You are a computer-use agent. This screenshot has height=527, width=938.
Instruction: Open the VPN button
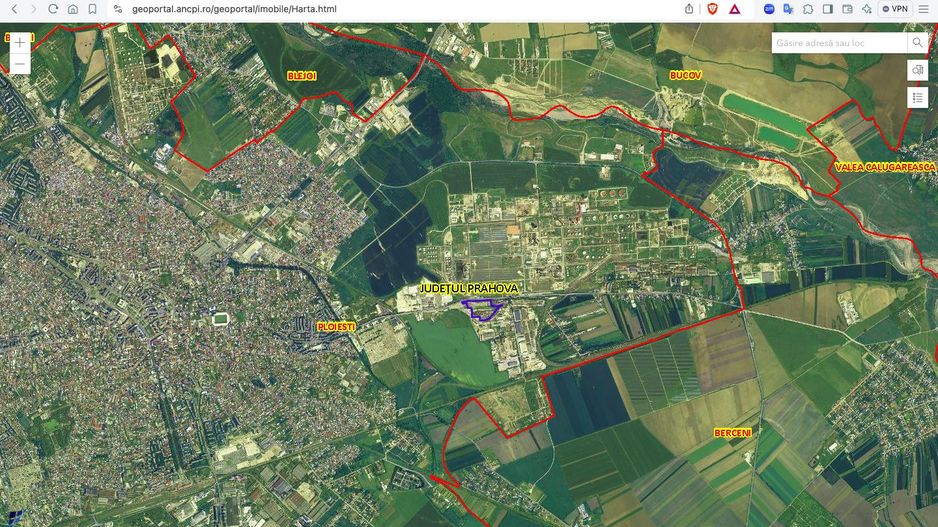(896, 9)
